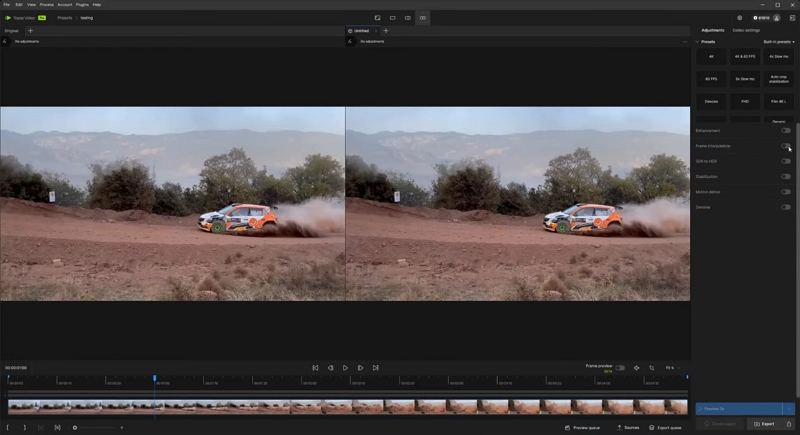
Task: Add a new tab next to Original
Action: point(30,31)
